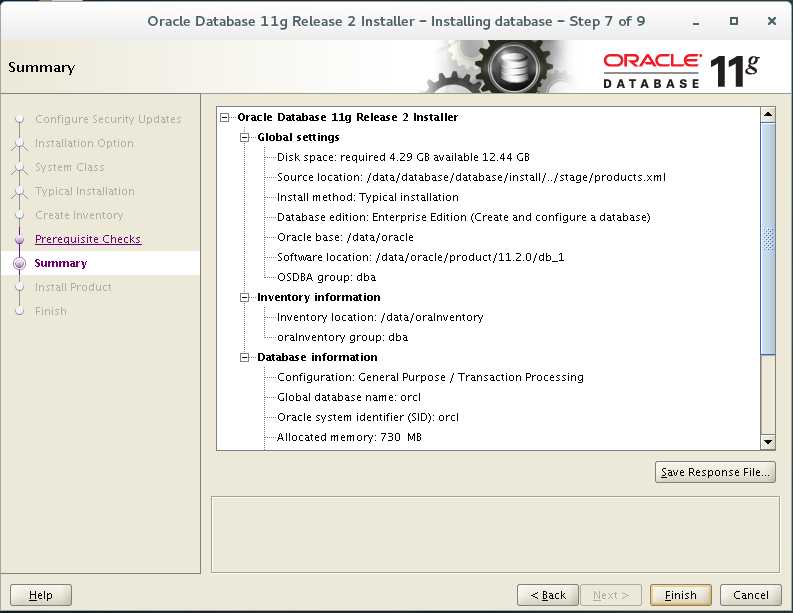The width and height of the screenshot is (793, 613).
Task: Click the scrollbar up arrow
Action: [768, 115]
